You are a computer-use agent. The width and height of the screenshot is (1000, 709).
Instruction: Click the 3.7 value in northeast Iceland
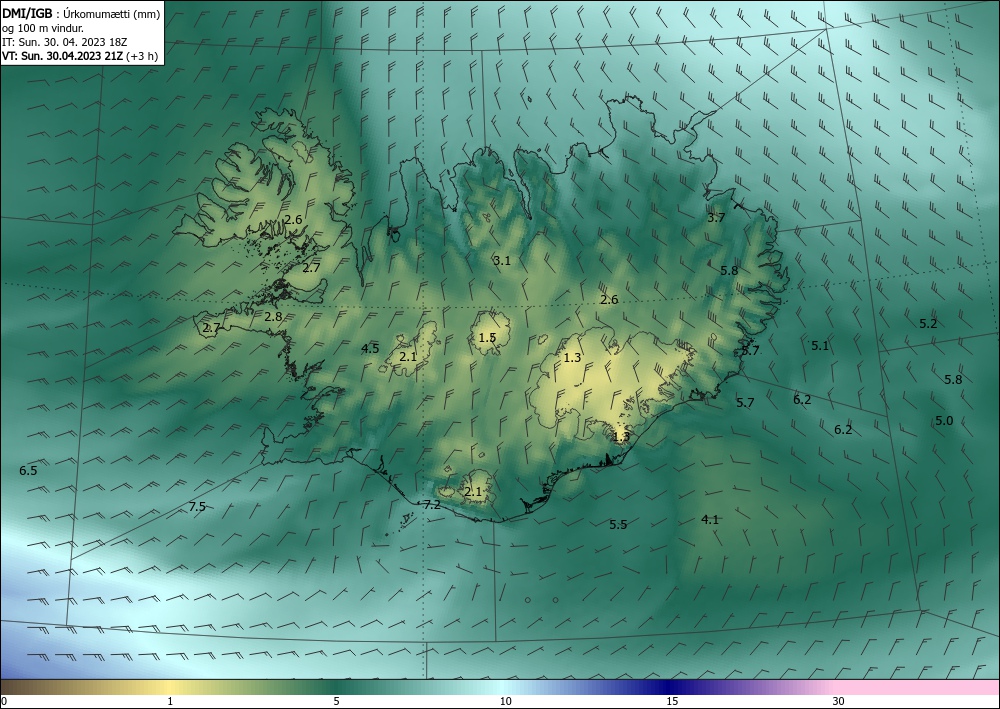pyautogui.click(x=716, y=218)
